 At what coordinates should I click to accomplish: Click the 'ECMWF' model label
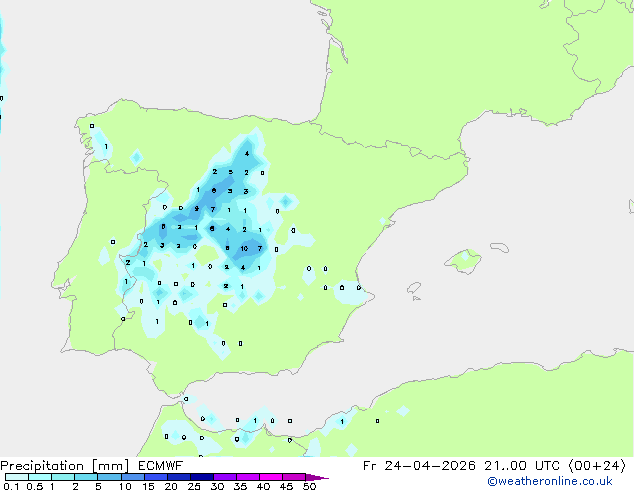[x=161, y=466]
